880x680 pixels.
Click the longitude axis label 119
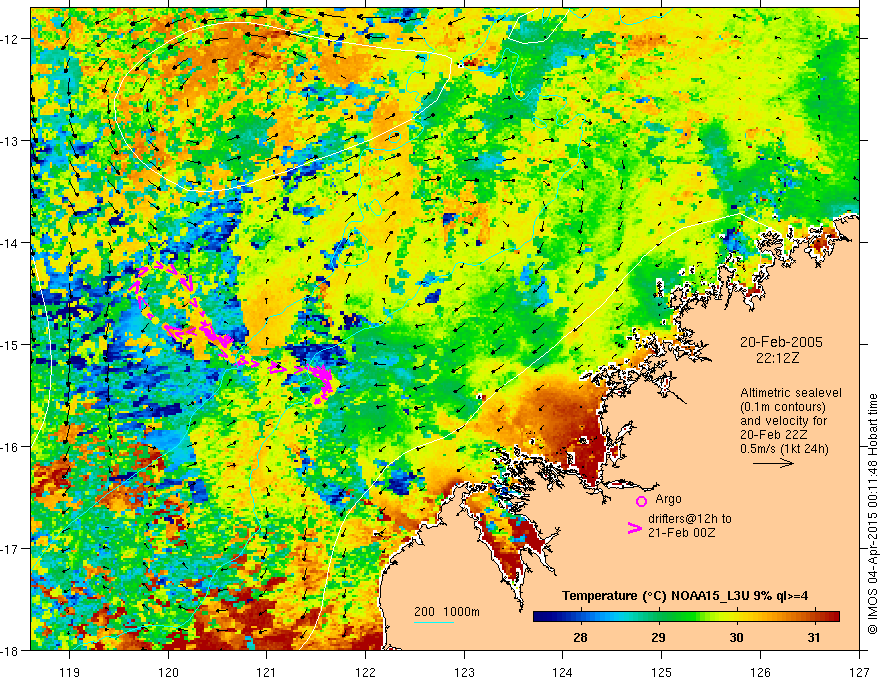(x=69, y=672)
